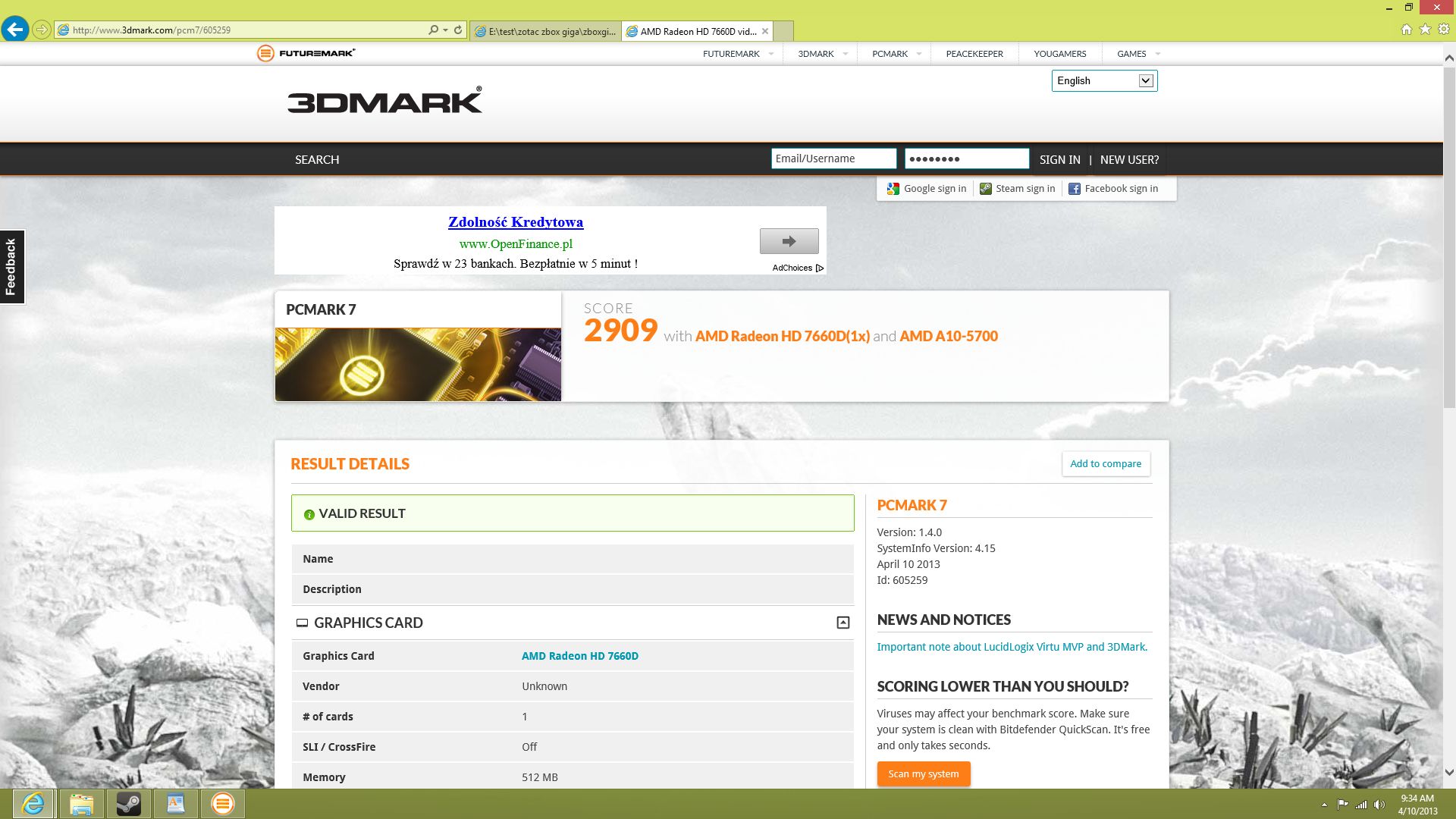Open the browser Home icon
Screen dimensions: 1456x819
coord(1407,29)
